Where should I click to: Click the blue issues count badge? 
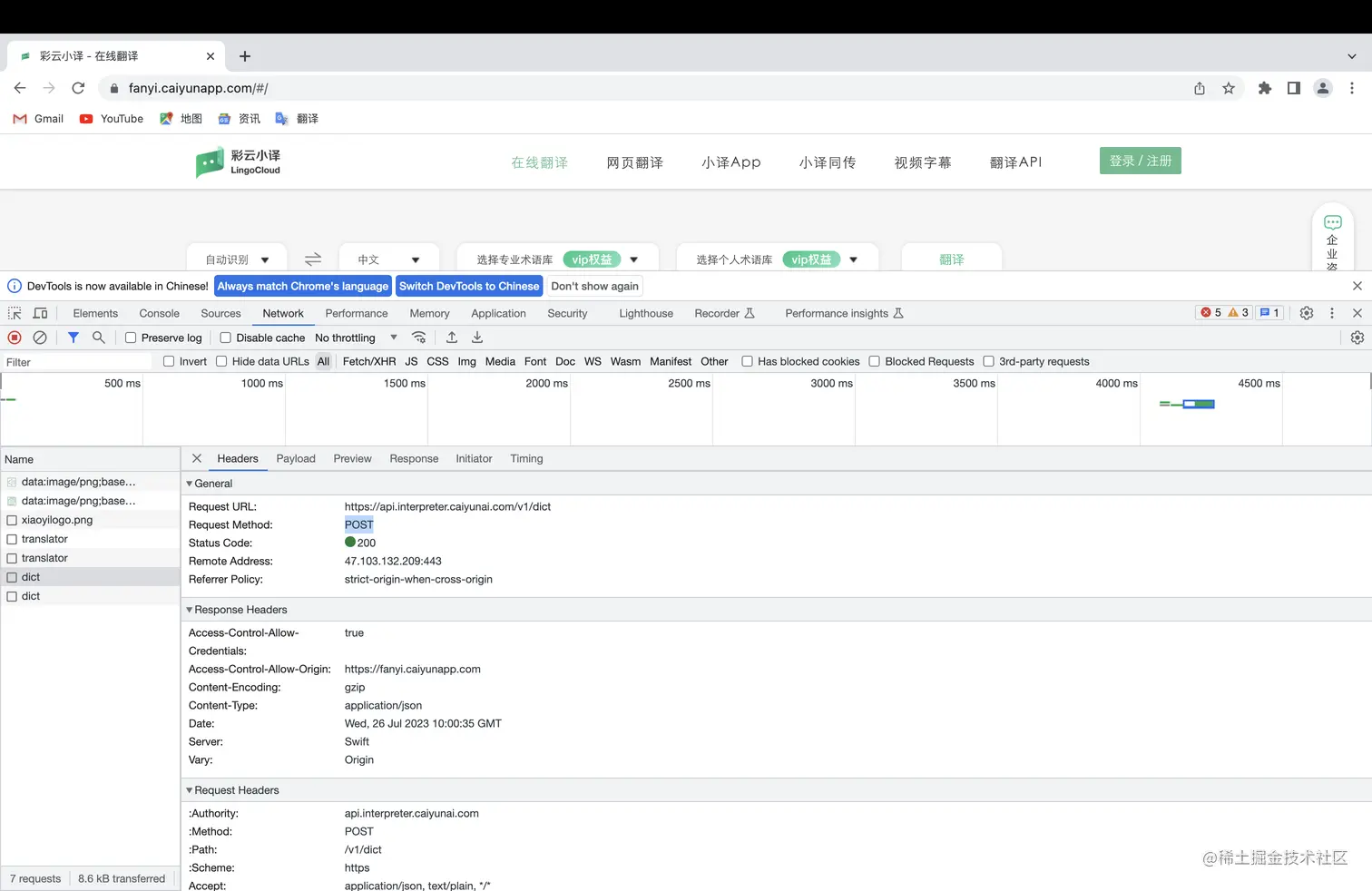point(1269,313)
